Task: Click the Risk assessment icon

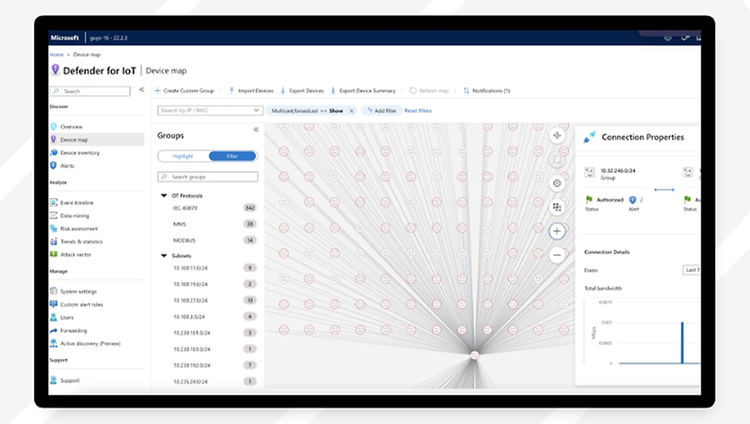Action: (x=54, y=229)
